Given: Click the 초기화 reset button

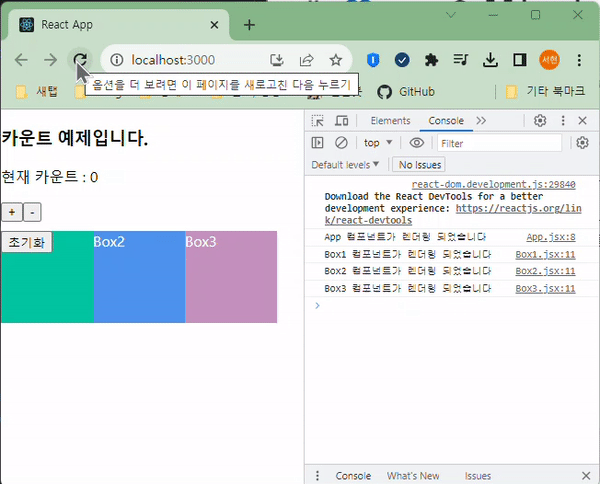Looking at the screenshot, I should 27,242.
